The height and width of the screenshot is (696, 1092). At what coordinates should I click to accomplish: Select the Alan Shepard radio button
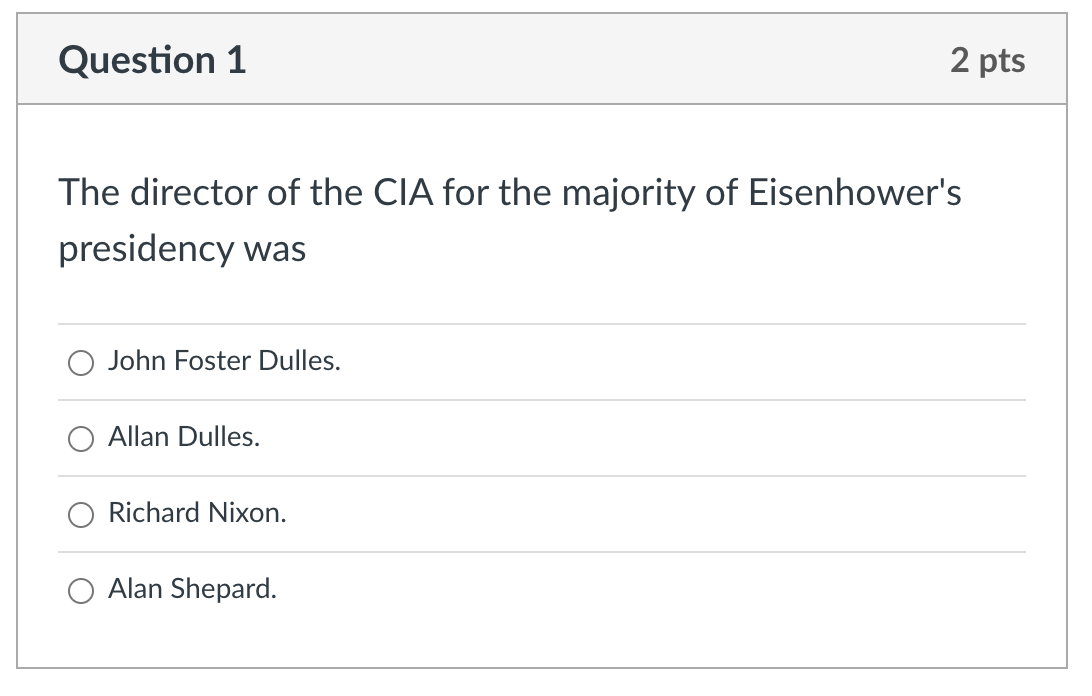(81, 590)
